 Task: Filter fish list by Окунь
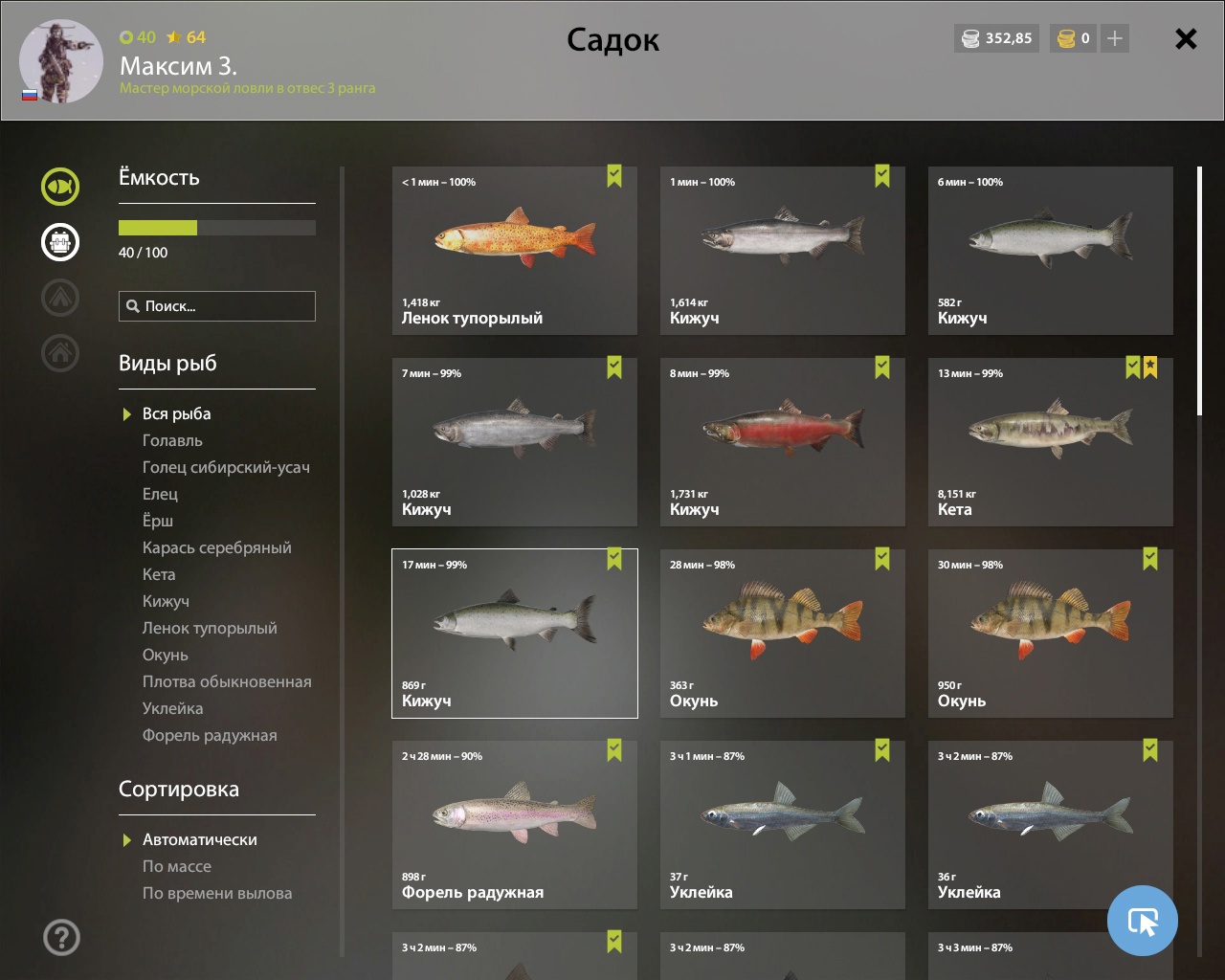pos(166,655)
